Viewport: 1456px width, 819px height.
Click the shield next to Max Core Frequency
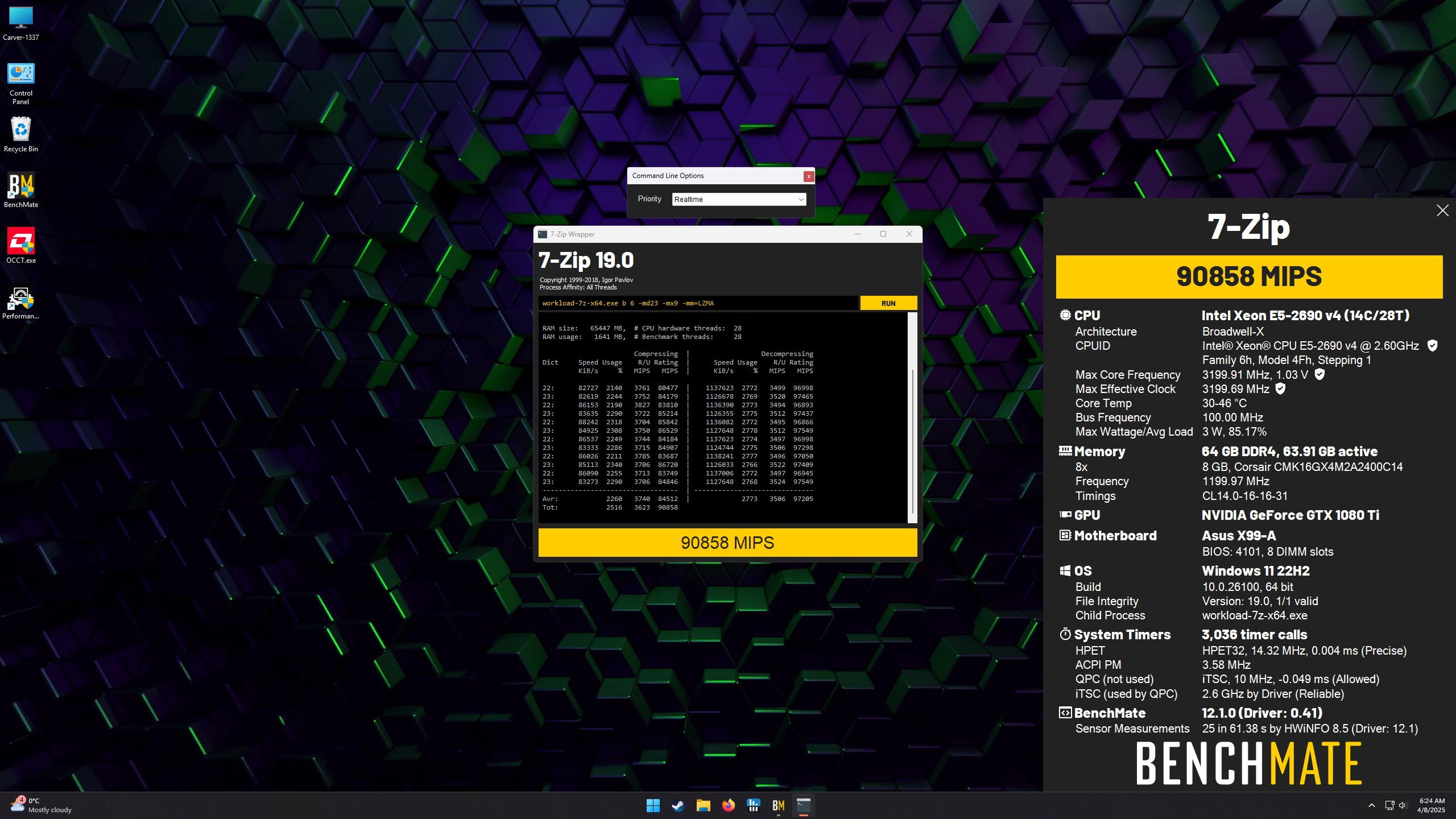tap(1320, 374)
